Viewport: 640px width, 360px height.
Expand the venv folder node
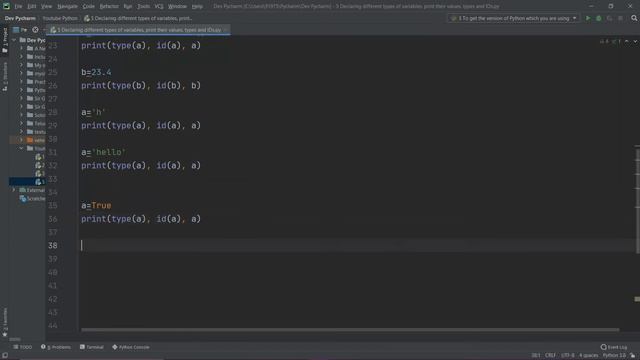(x=22, y=140)
